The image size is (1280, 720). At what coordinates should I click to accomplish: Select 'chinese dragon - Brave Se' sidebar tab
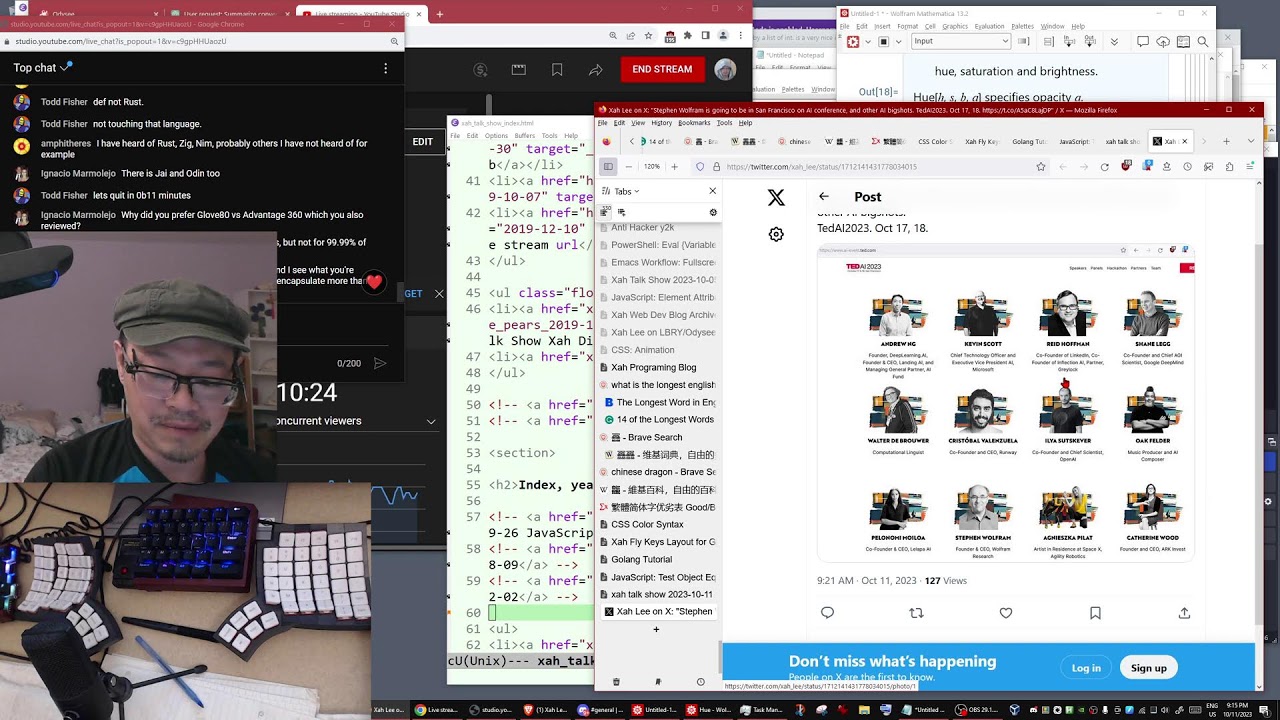[657, 472]
